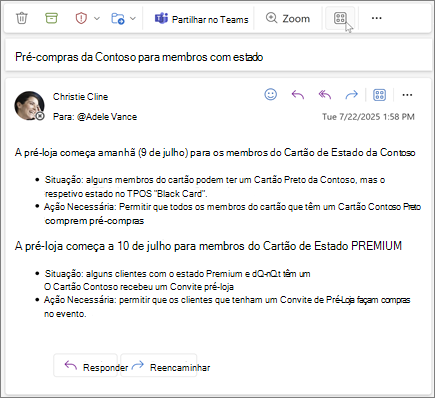The height and width of the screenshot is (398, 435).
Task: Click Partilhar no Teams
Action: (x=201, y=19)
